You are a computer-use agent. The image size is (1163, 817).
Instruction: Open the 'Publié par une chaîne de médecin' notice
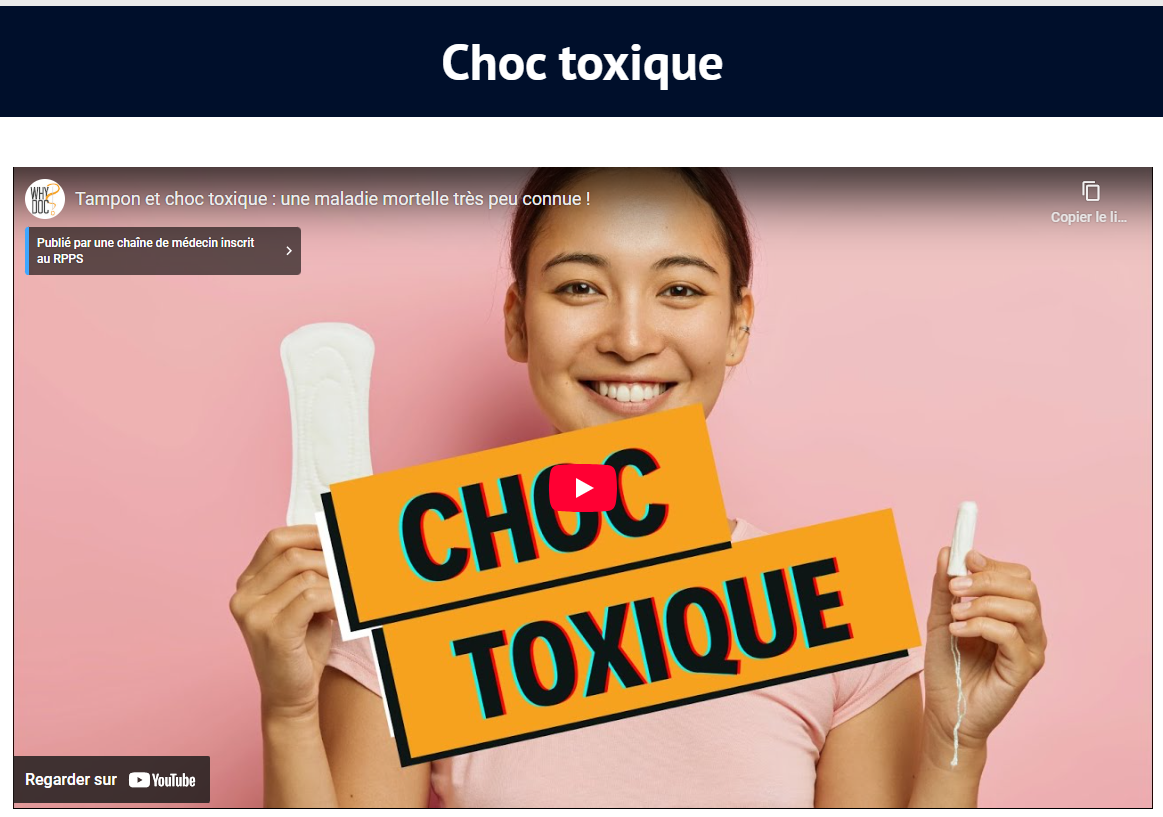(x=163, y=251)
